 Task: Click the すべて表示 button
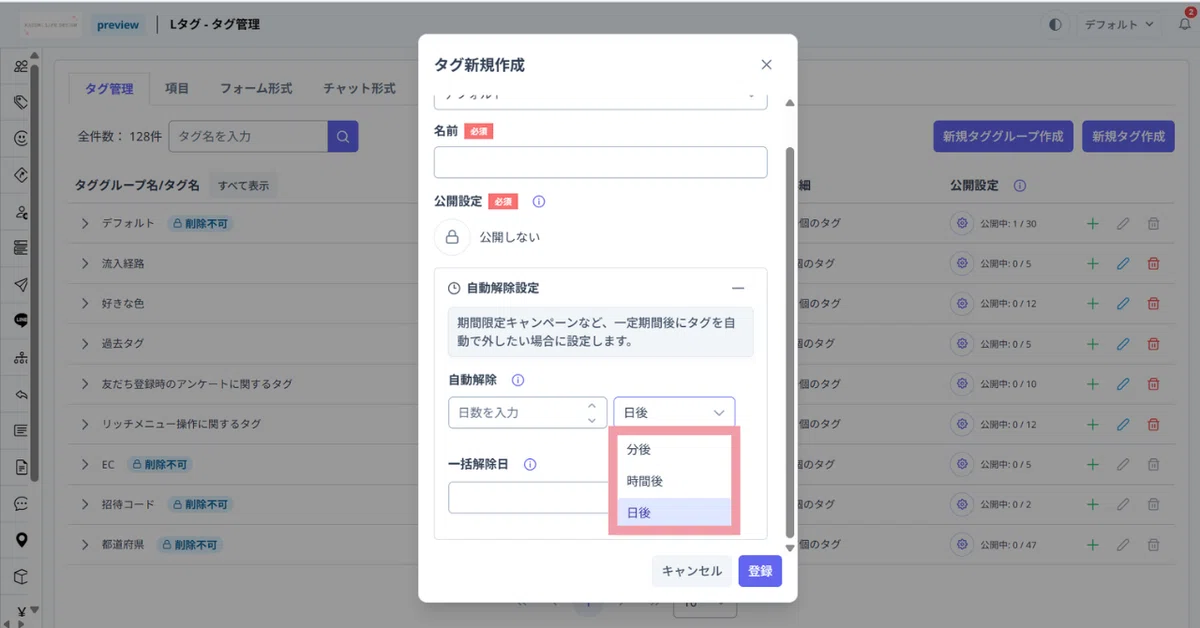point(244,185)
